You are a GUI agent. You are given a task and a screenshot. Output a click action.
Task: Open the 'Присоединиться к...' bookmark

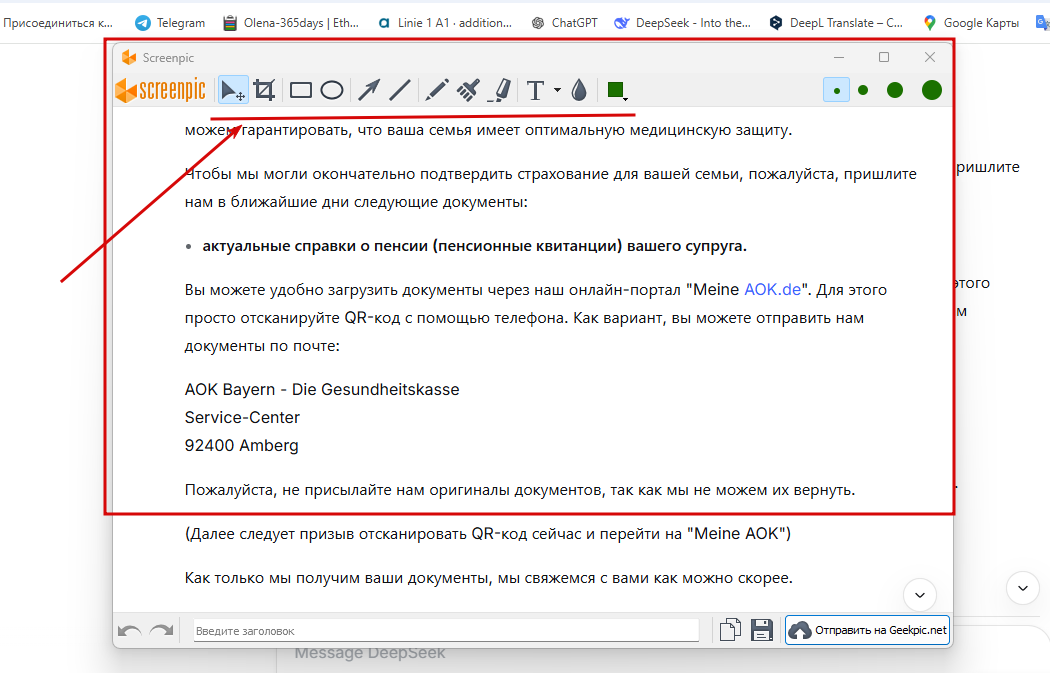click(x=58, y=23)
